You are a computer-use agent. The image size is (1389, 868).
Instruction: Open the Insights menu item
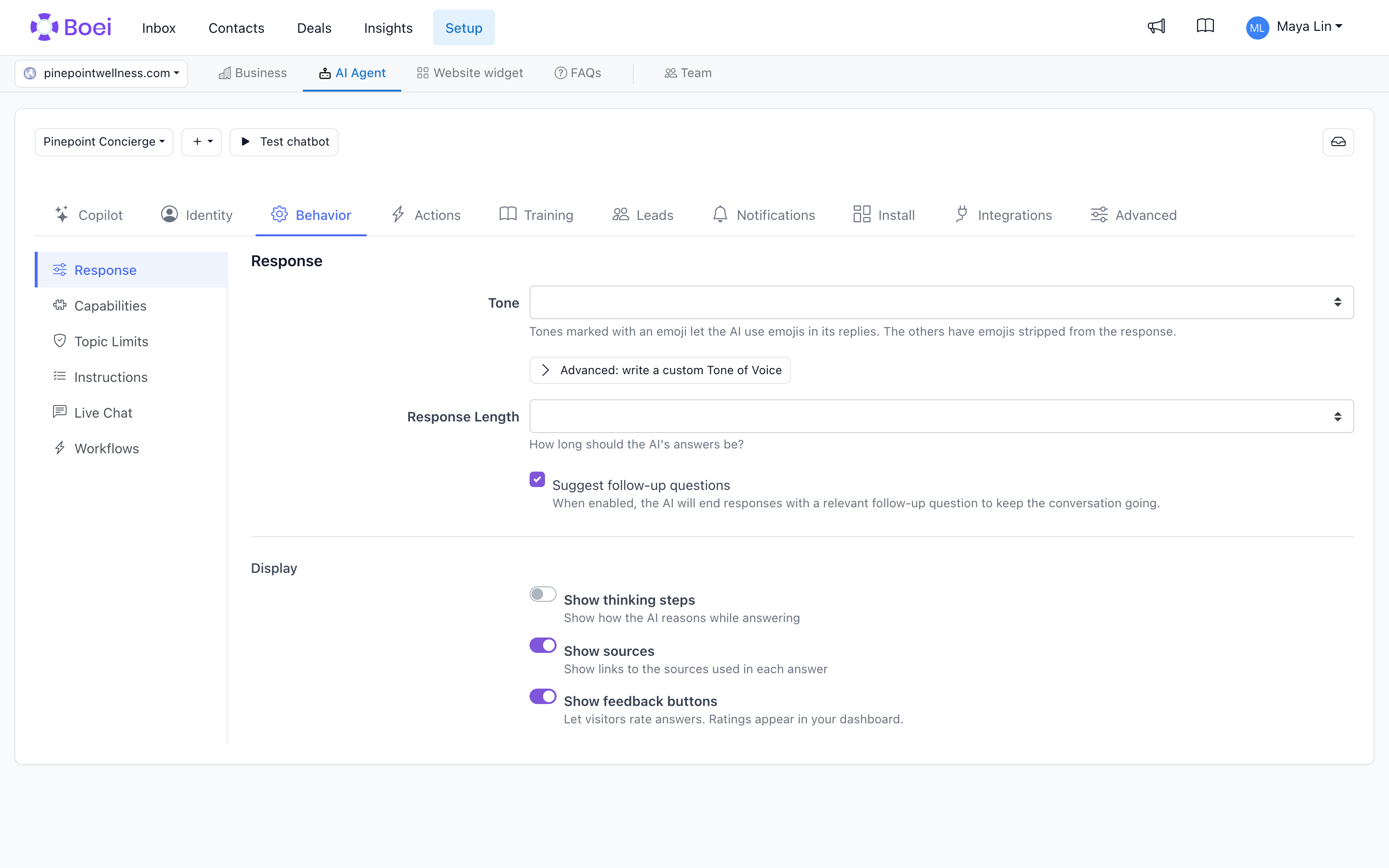point(388,27)
